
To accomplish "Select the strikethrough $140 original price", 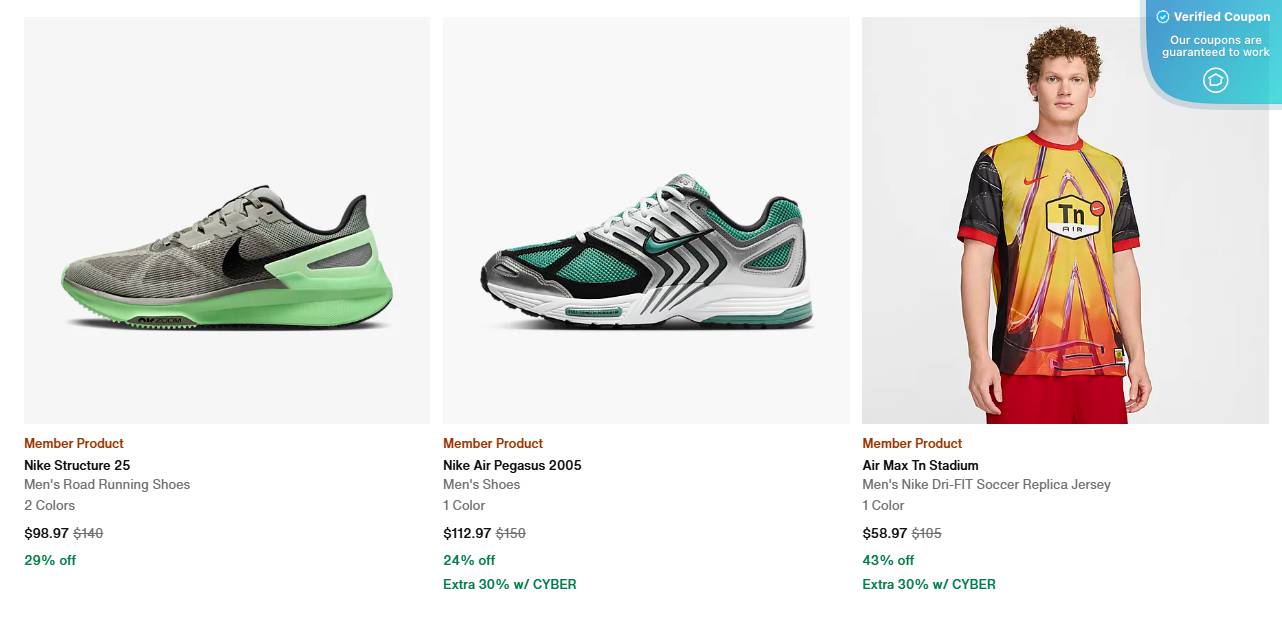I will [87, 533].
